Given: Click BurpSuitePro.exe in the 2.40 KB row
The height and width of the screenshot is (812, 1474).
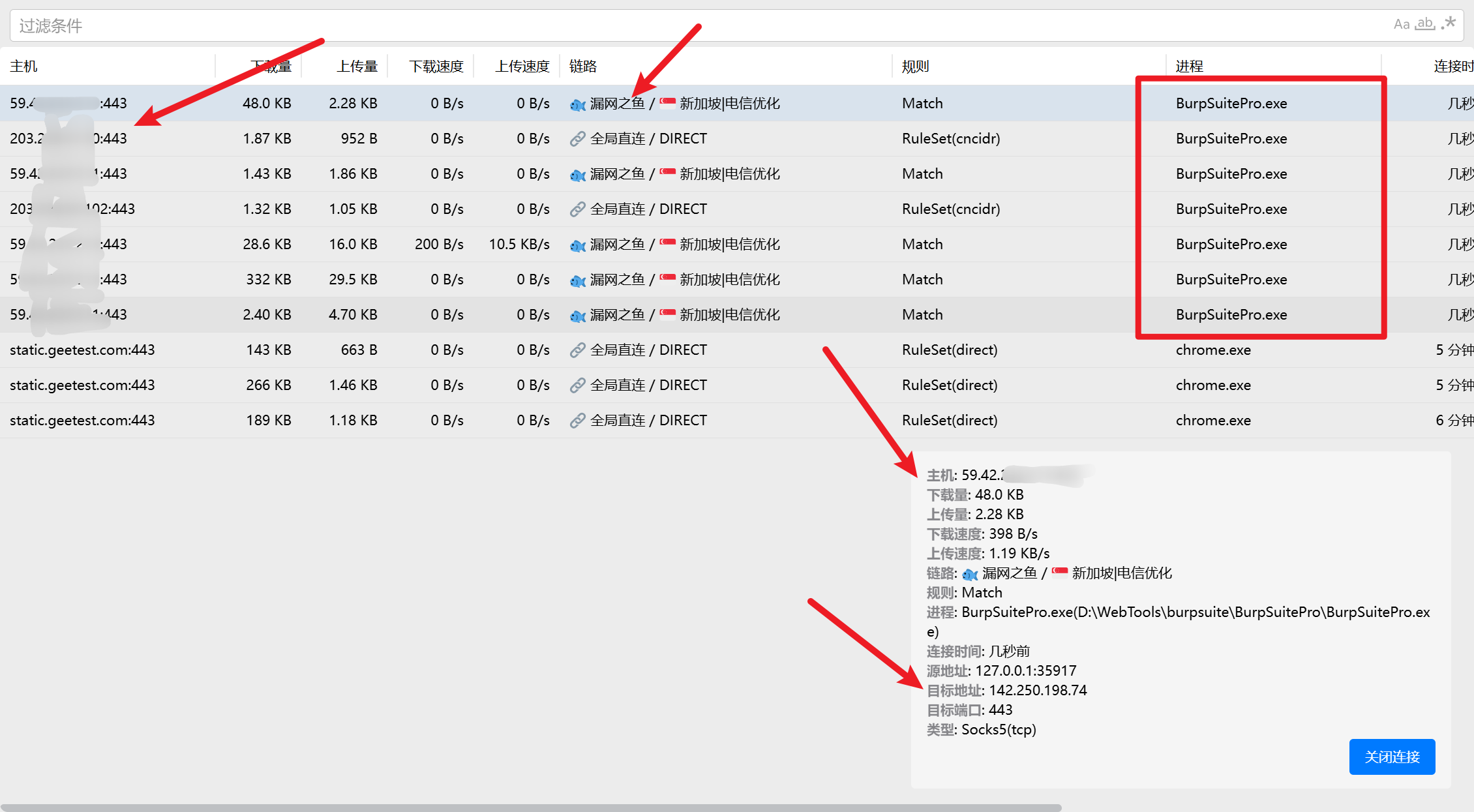Looking at the screenshot, I should point(1231,314).
